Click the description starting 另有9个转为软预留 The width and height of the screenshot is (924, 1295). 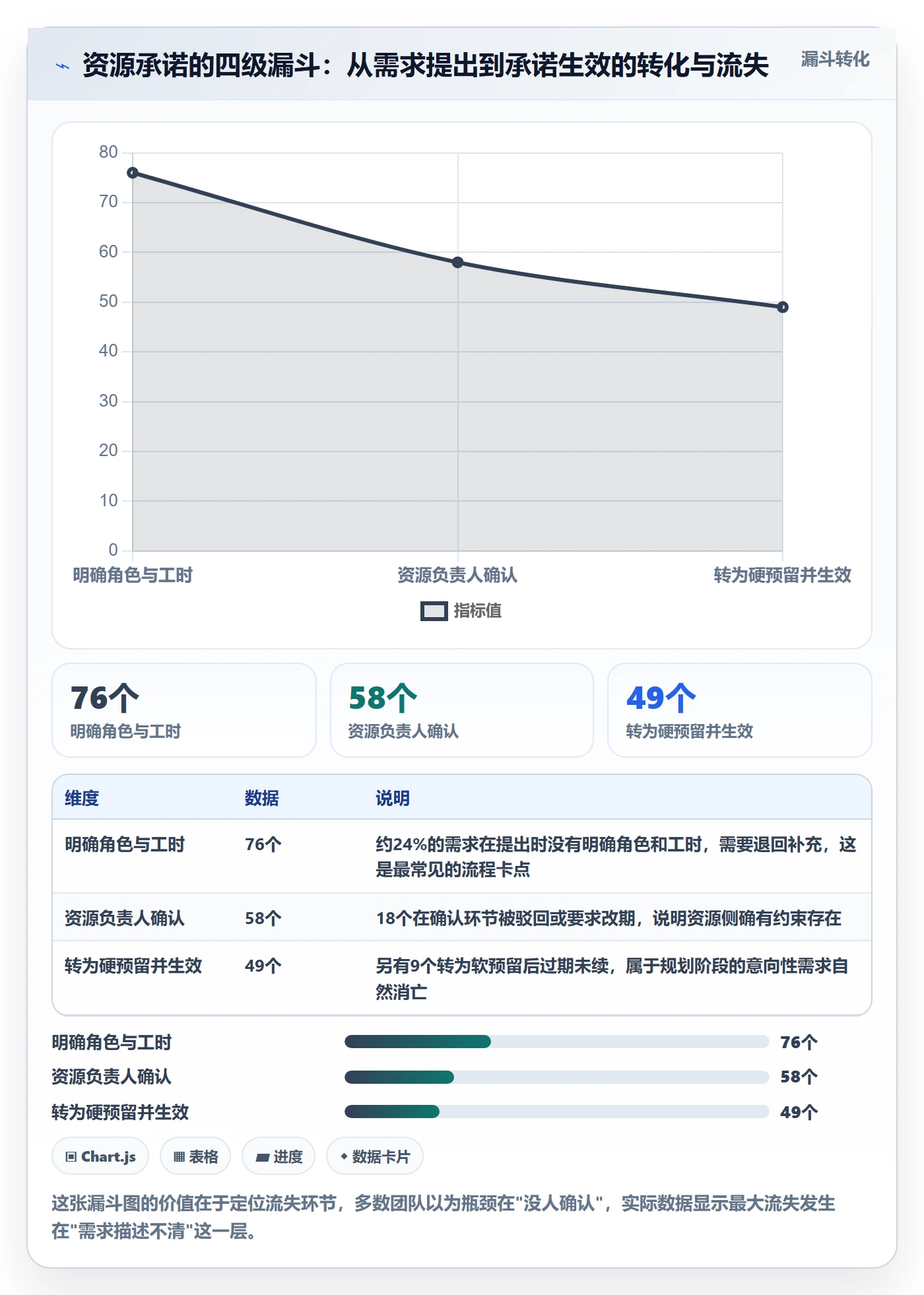pyautogui.click(x=612, y=979)
